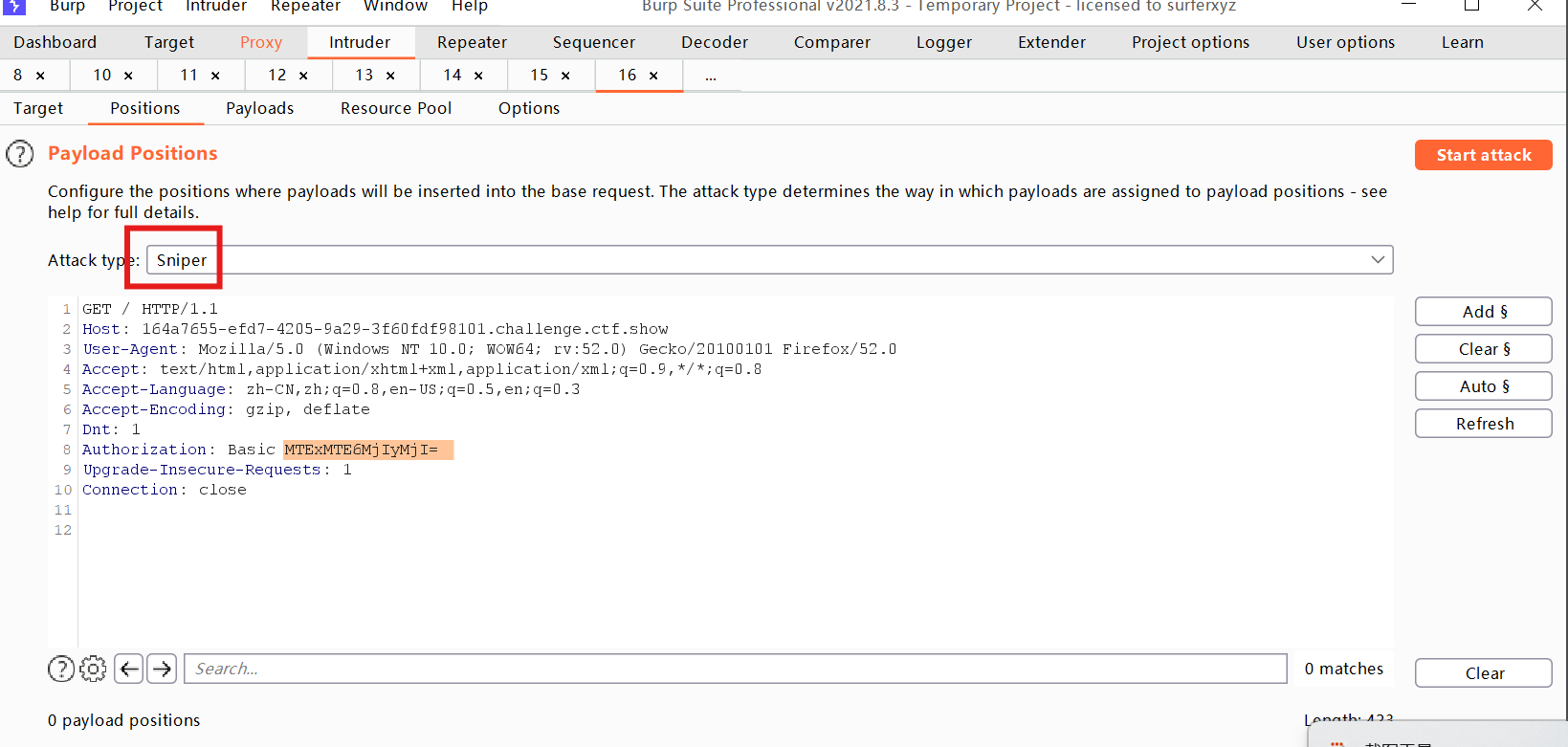Close Intruder tab 10
Image resolution: width=1568 pixels, height=747 pixels.
tap(128, 76)
